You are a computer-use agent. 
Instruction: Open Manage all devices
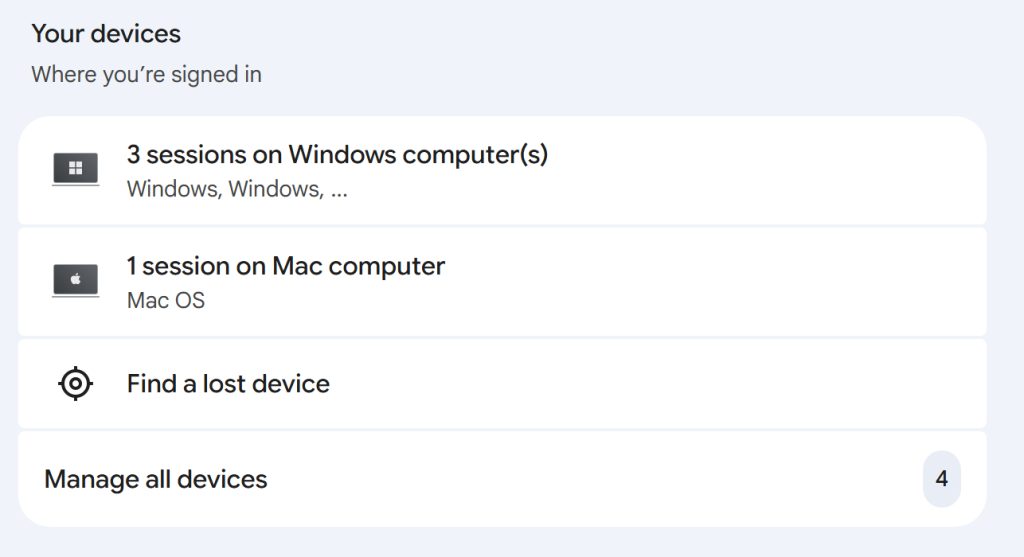point(156,479)
